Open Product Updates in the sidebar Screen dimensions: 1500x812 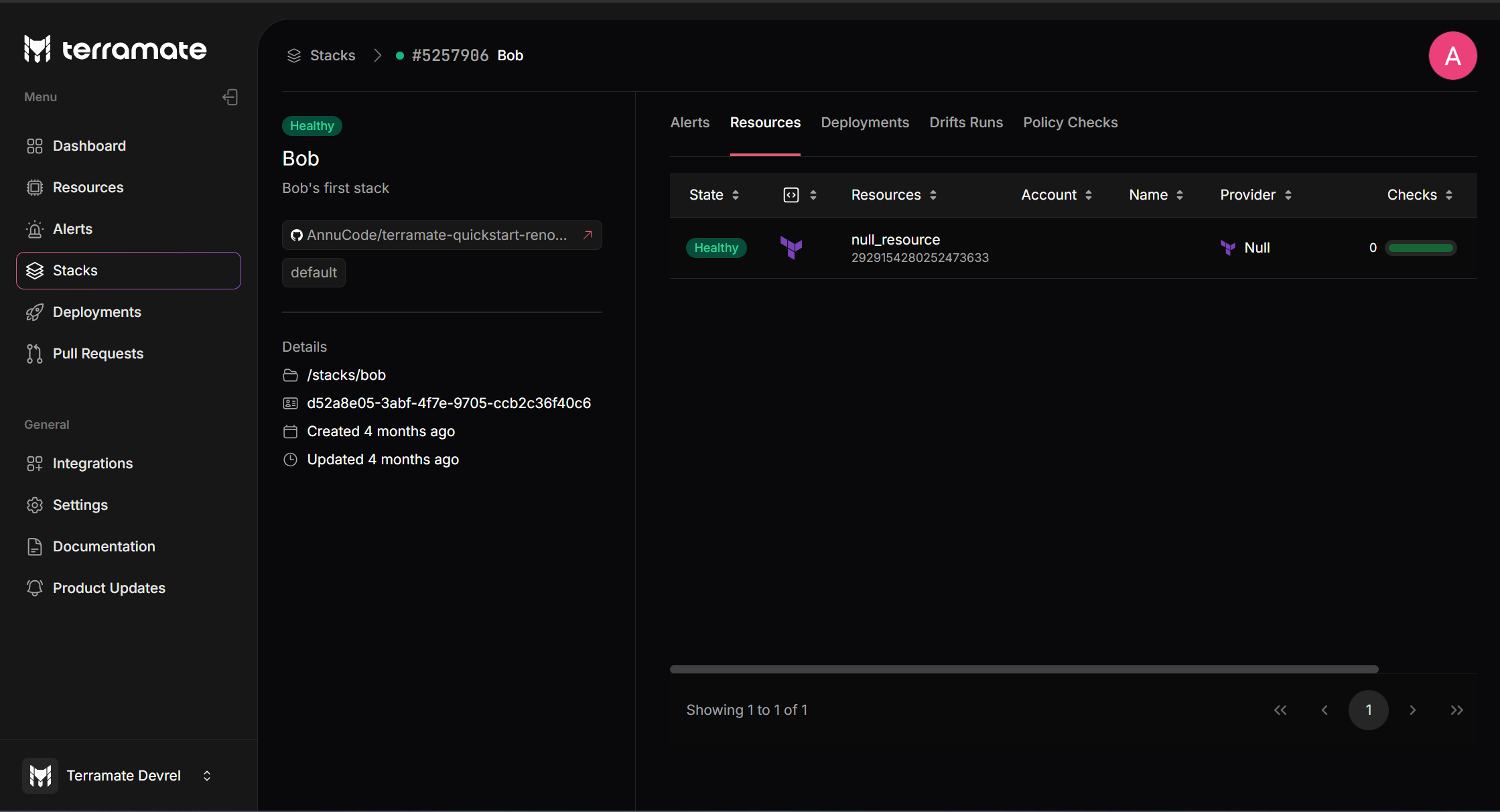tap(109, 588)
